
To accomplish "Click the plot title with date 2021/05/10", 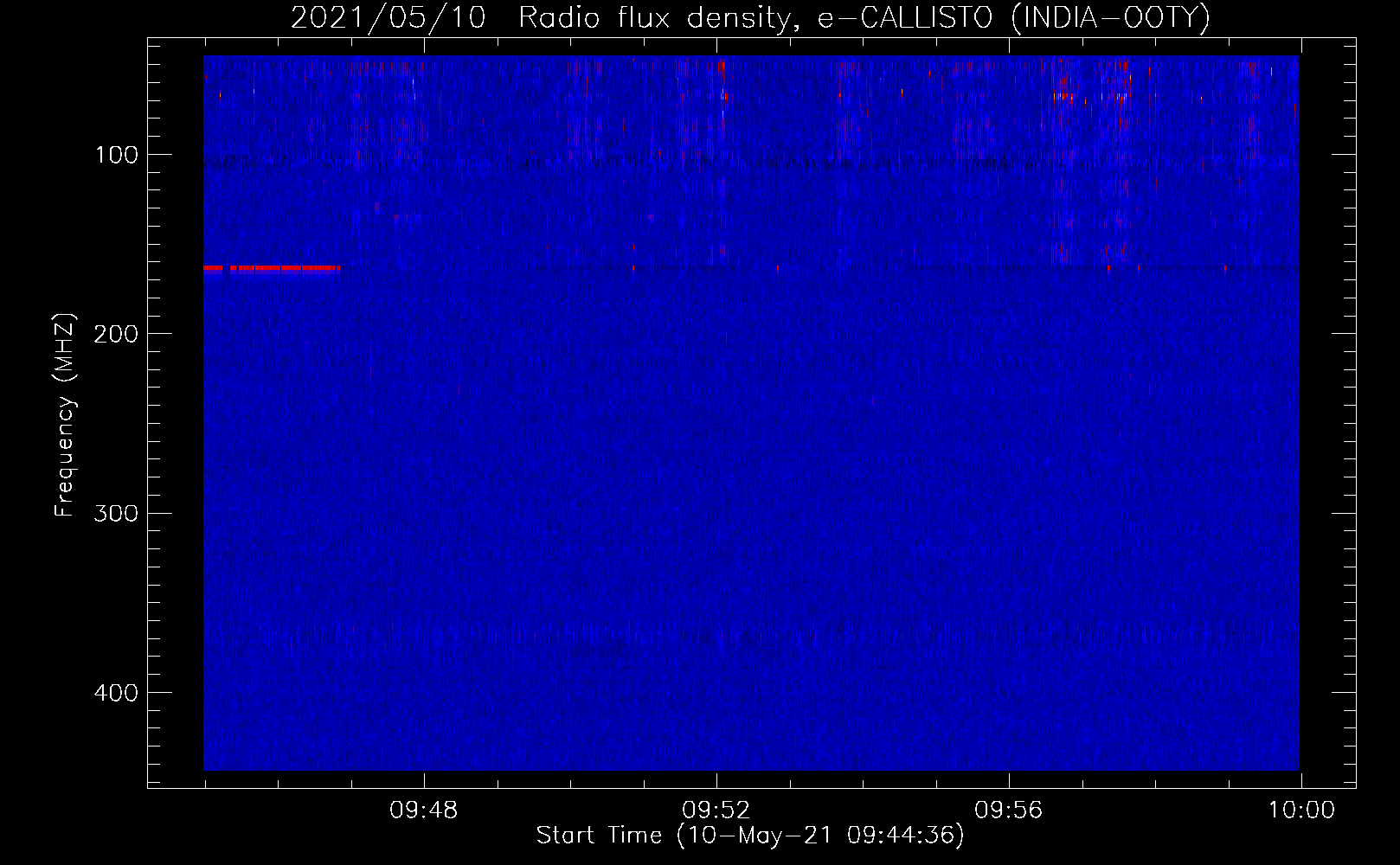I will pyautogui.click(x=750, y=17).
